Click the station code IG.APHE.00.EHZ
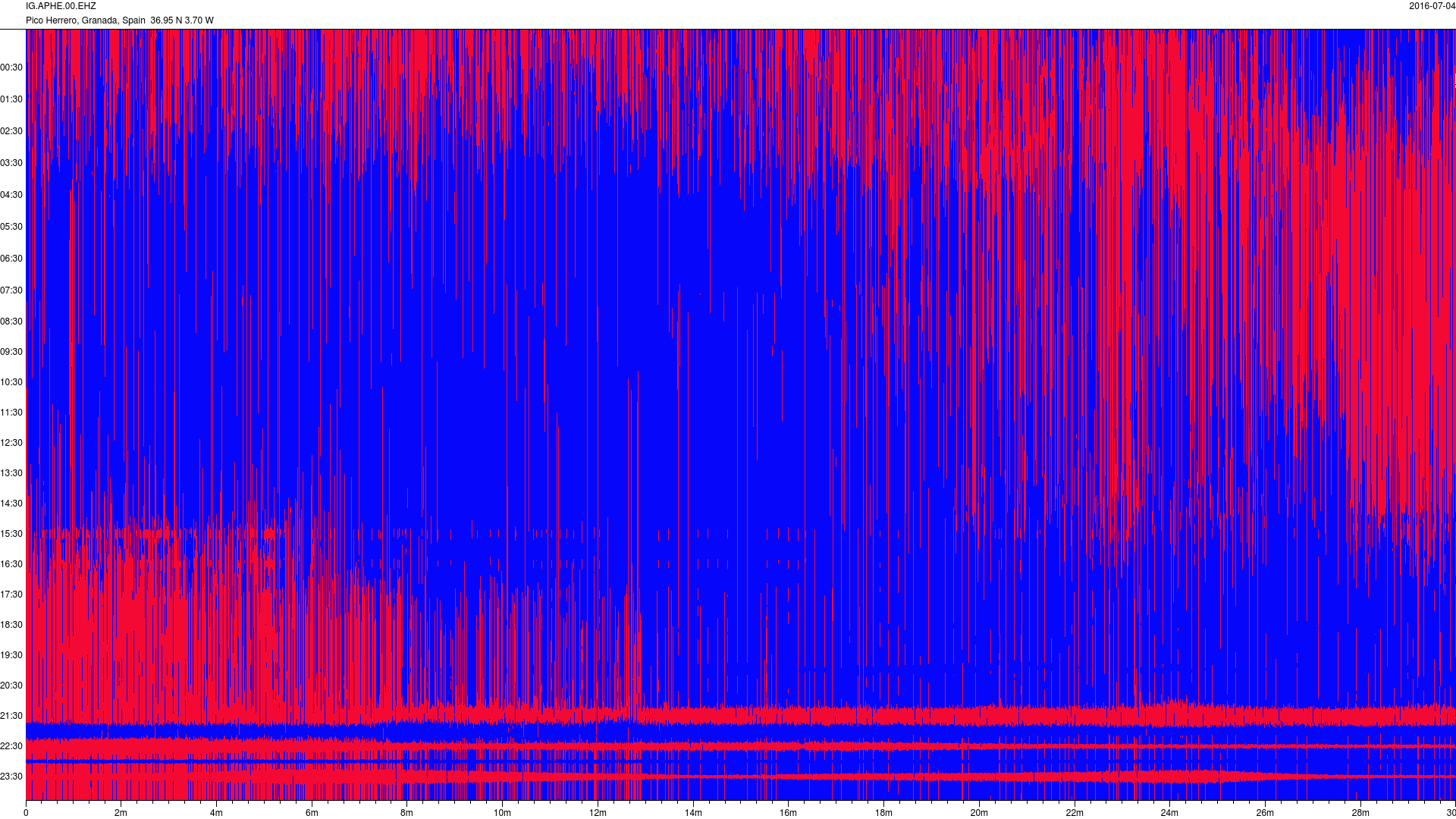Viewport: 1456px width, 819px height. pyautogui.click(x=61, y=6)
